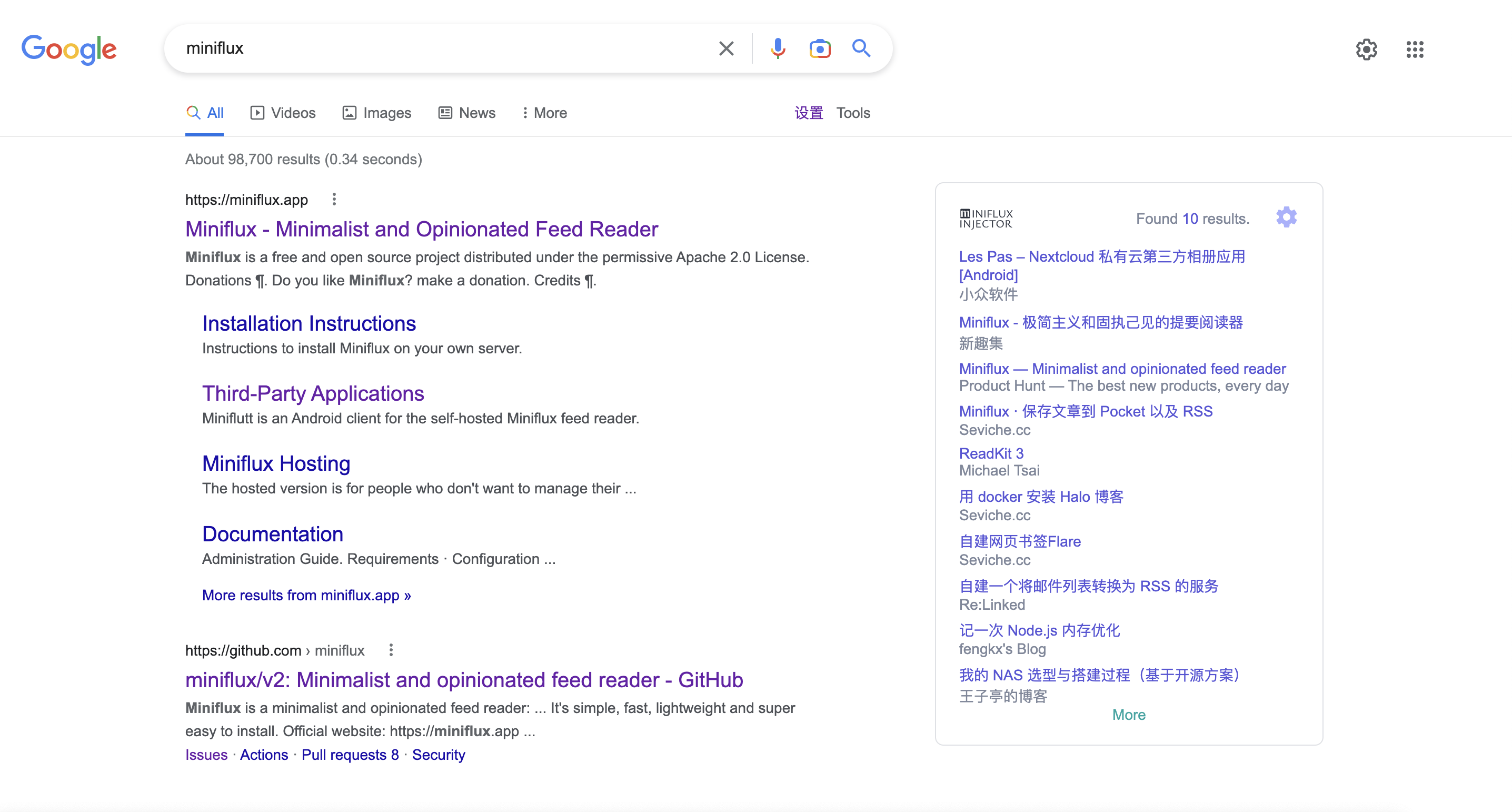Image resolution: width=1512 pixels, height=812 pixels.
Task: Open Les Pas Nextcloud injector result
Action: pyautogui.click(x=1102, y=265)
